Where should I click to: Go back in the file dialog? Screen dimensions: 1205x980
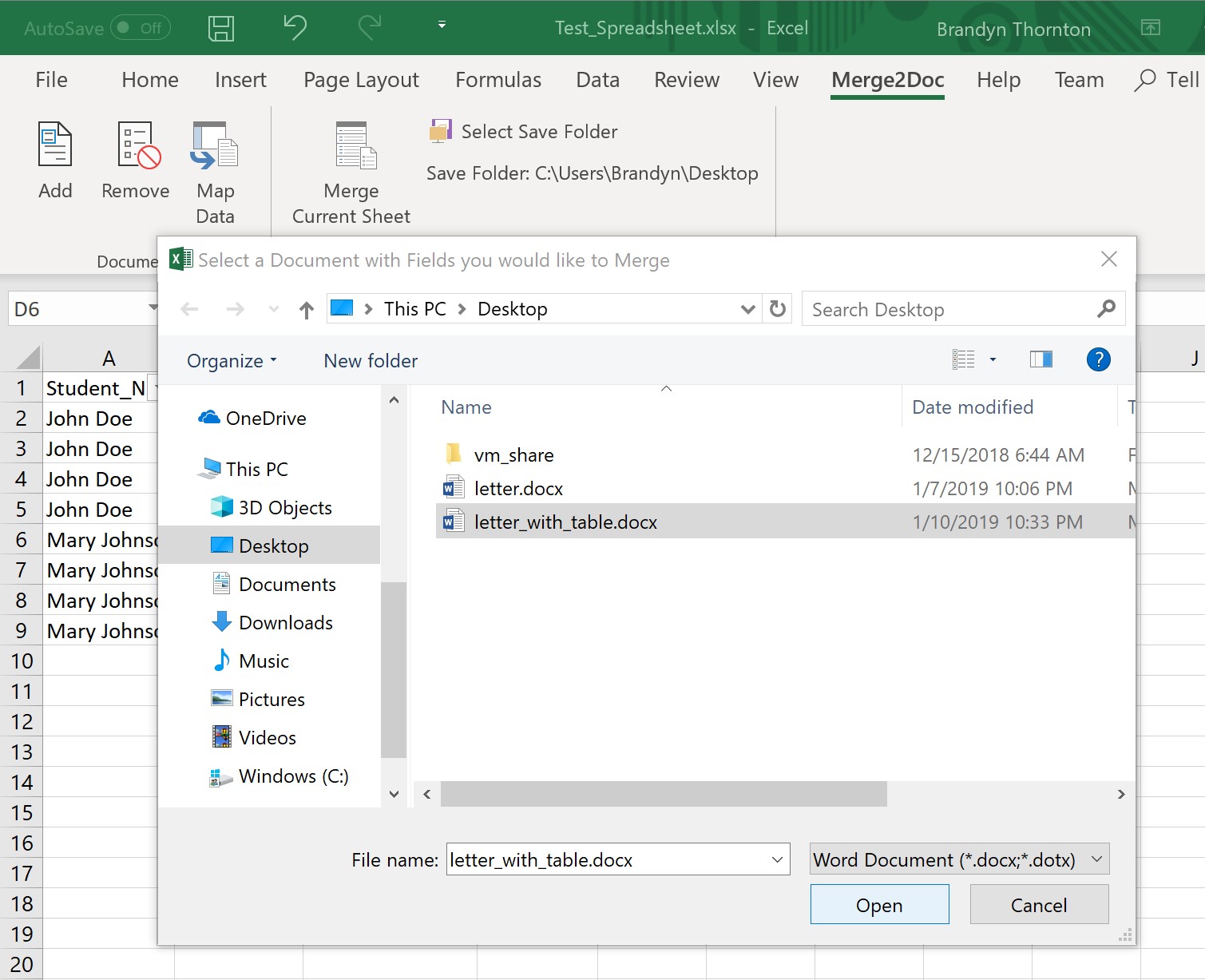click(x=189, y=309)
